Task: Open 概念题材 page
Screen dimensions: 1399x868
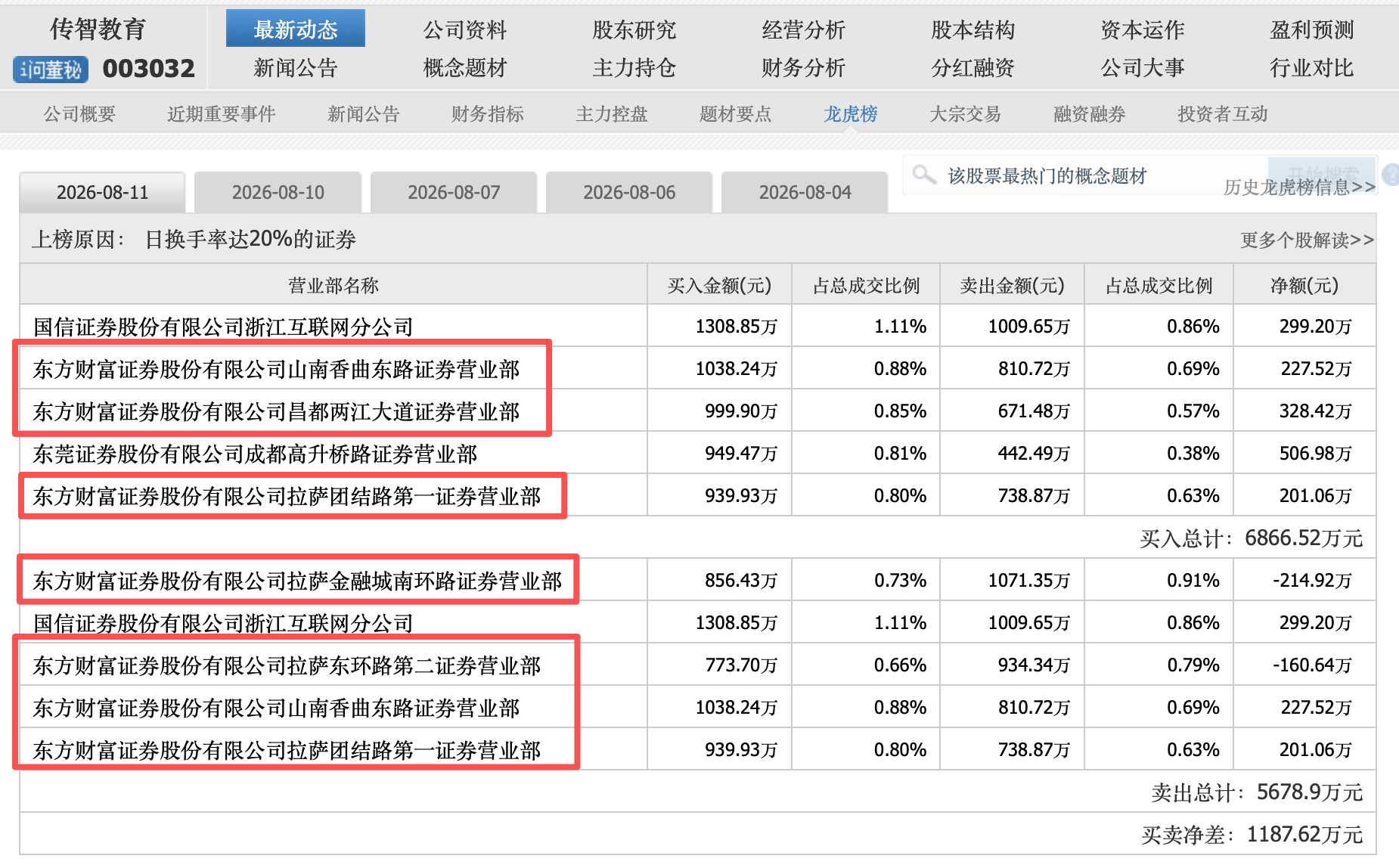Action: tap(465, 68)
